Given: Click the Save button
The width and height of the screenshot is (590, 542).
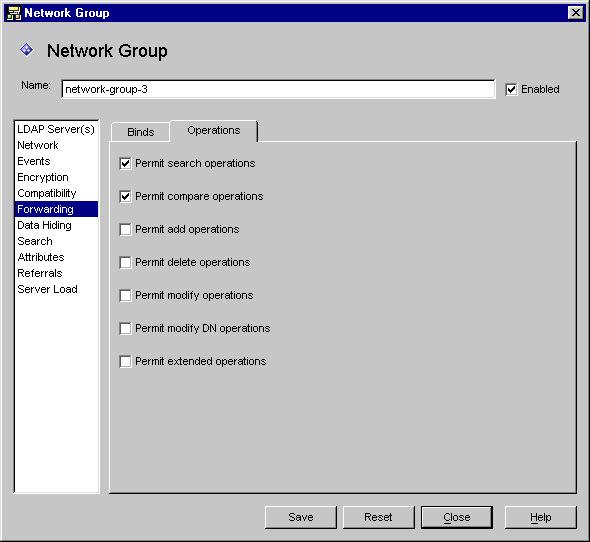Looking at the screenshot, I should [301, 517].
